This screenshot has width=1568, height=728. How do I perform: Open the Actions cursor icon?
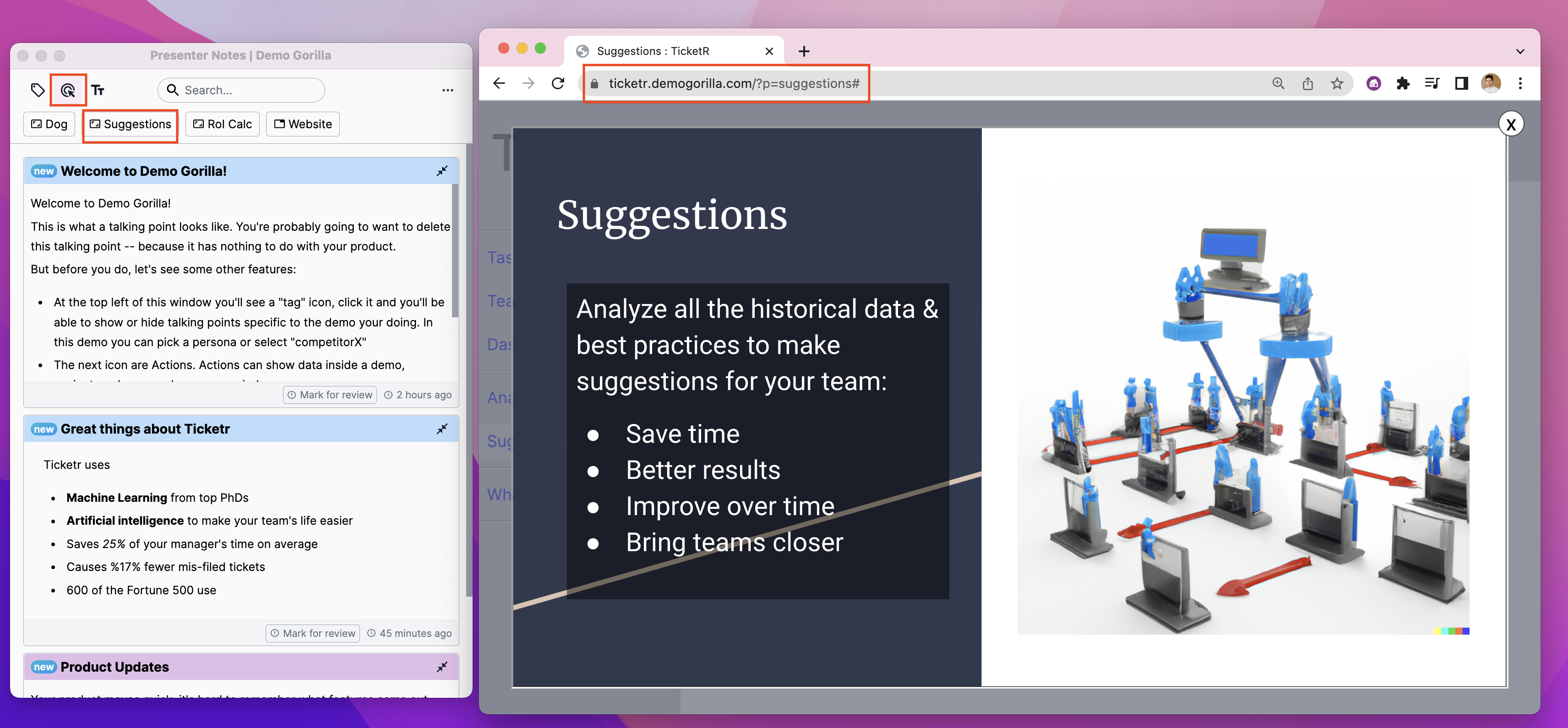click(x=68, y=90)
